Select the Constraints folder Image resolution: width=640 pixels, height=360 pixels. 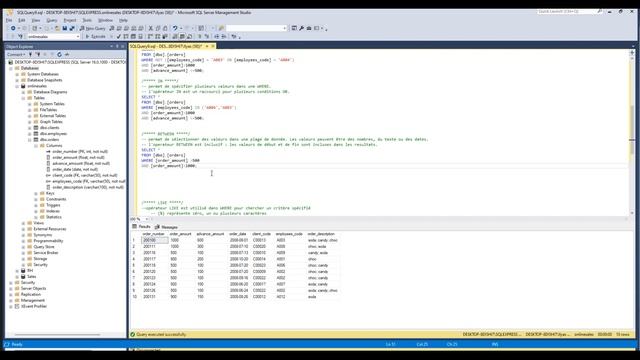(56, 199)
